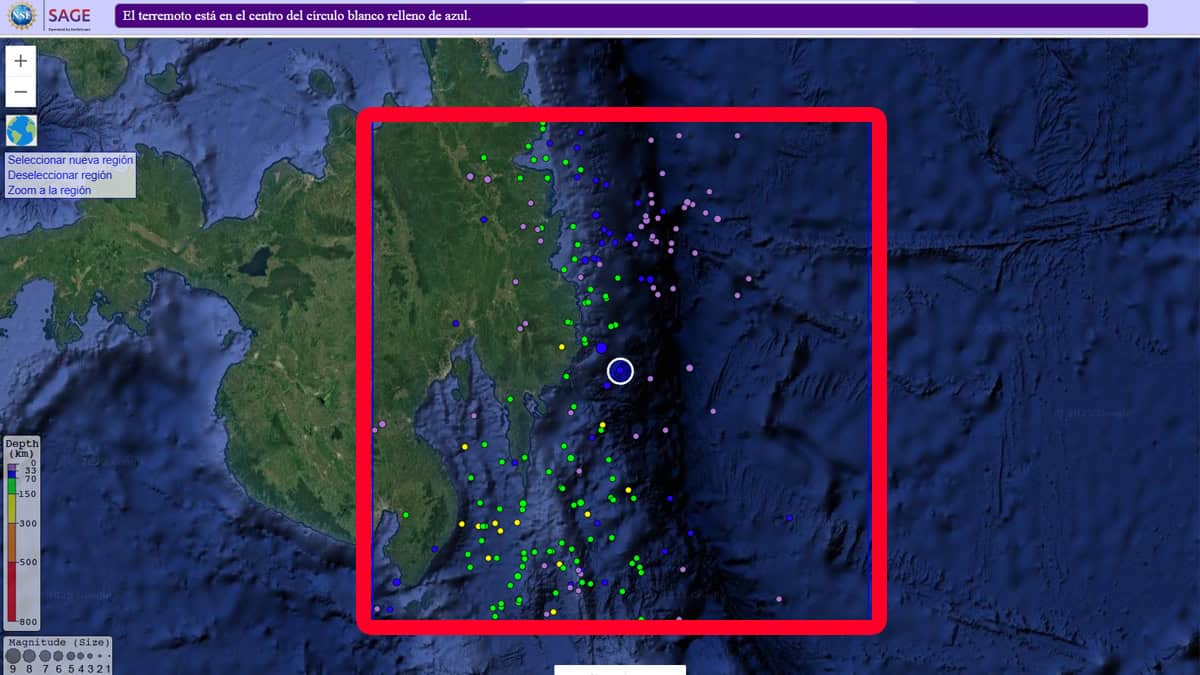
Task: Click the globe icon below zoom controls
Action: pyautogui.click(x=21, y=131)
